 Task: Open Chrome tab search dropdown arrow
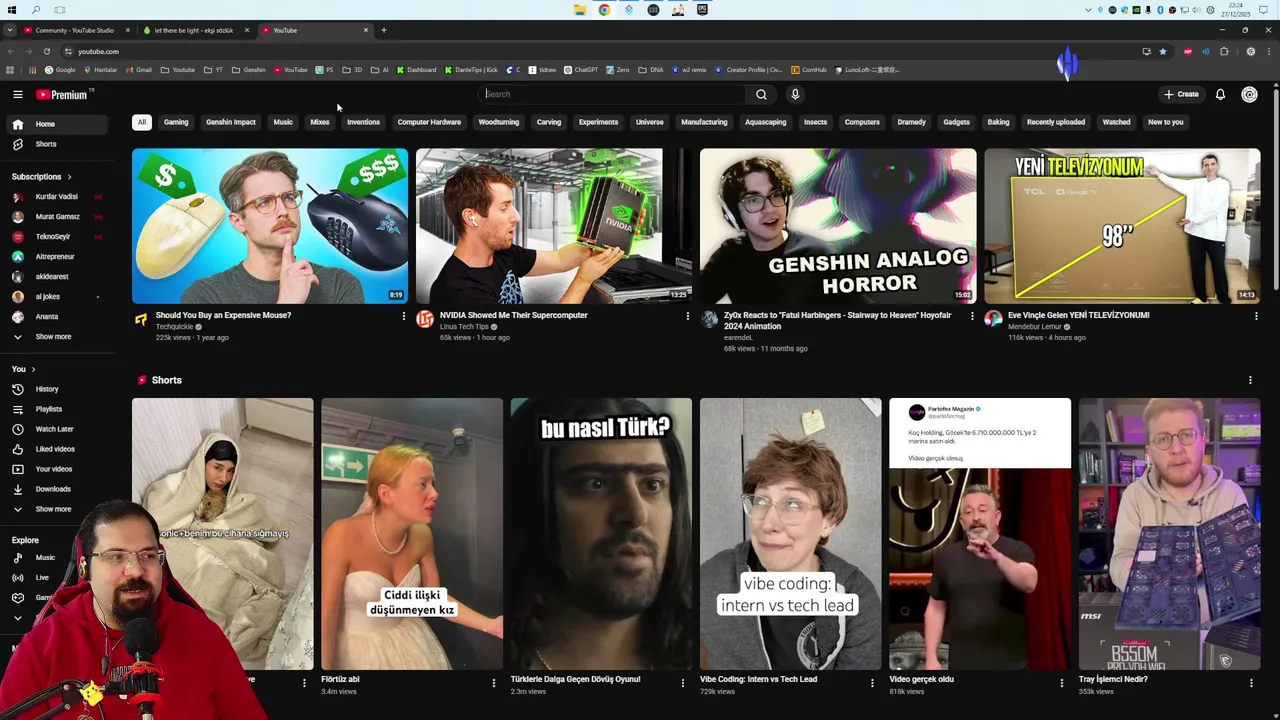click(x=10, y=30)
